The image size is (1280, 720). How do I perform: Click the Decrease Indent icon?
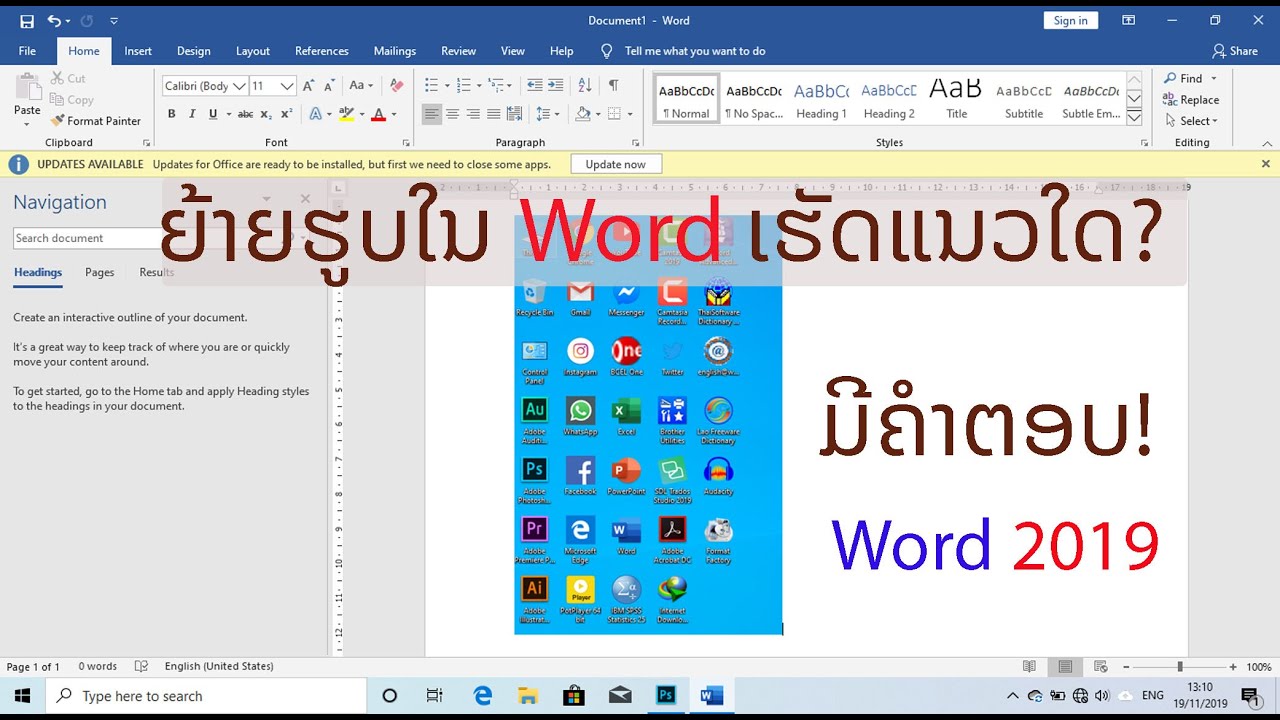[535, 86]
